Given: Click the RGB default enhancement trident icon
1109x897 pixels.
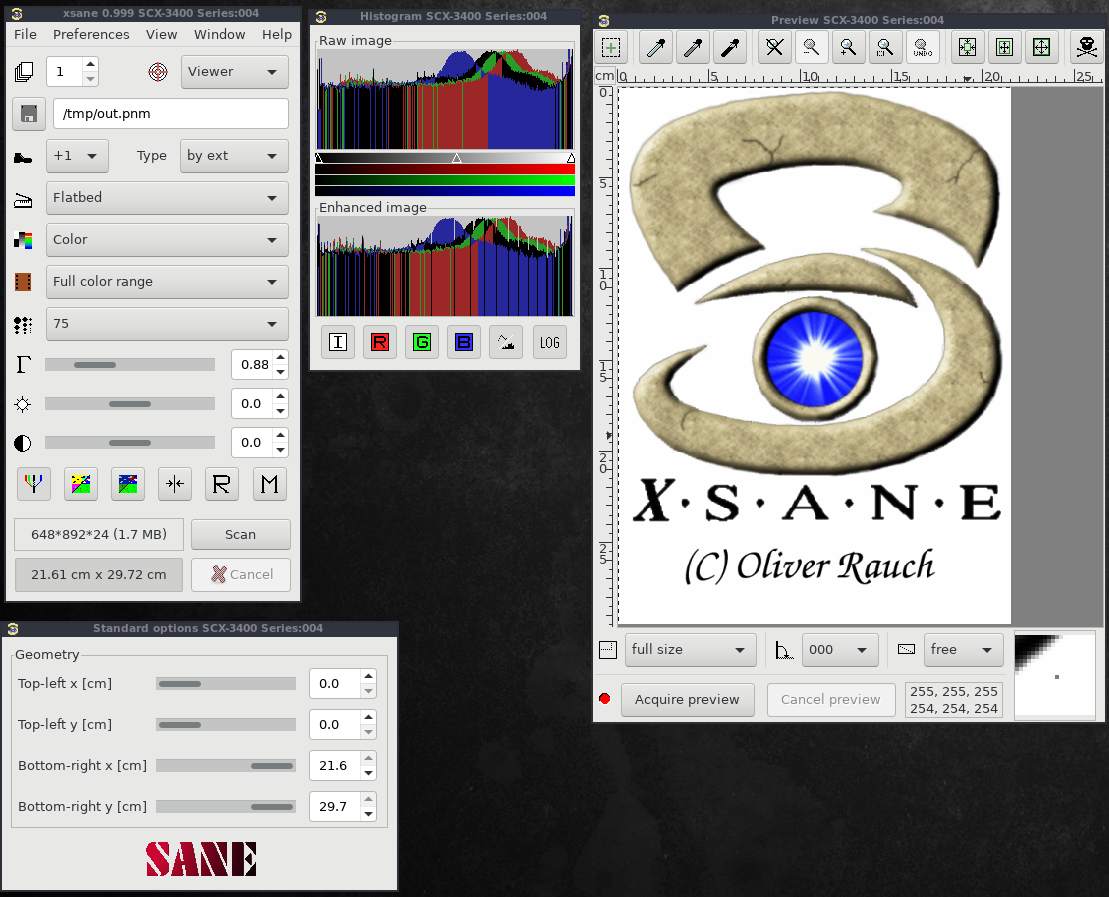Looking at the screenshot, I should (x=34, y=484).
